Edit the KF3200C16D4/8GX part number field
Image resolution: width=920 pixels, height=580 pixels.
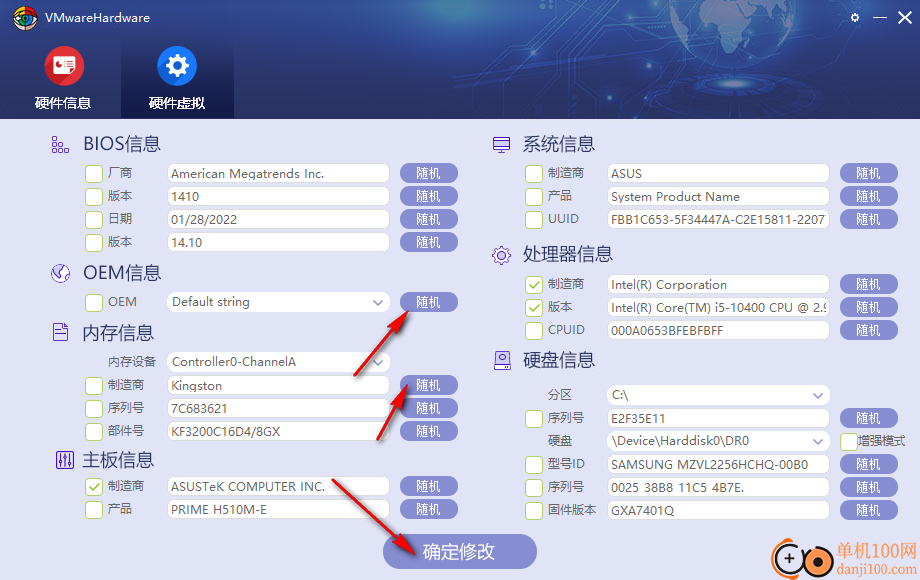tap(278, 431)
